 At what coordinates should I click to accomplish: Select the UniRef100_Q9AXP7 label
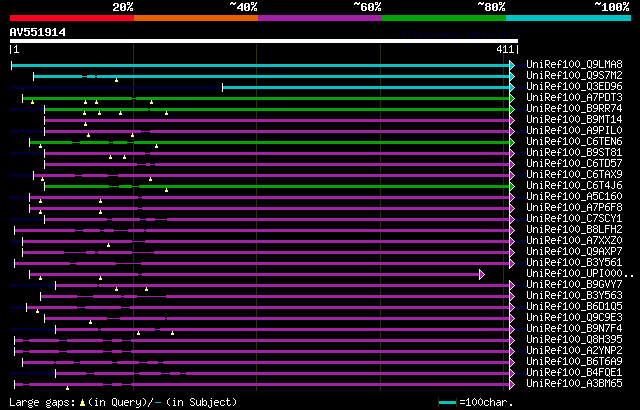(574, 252)
